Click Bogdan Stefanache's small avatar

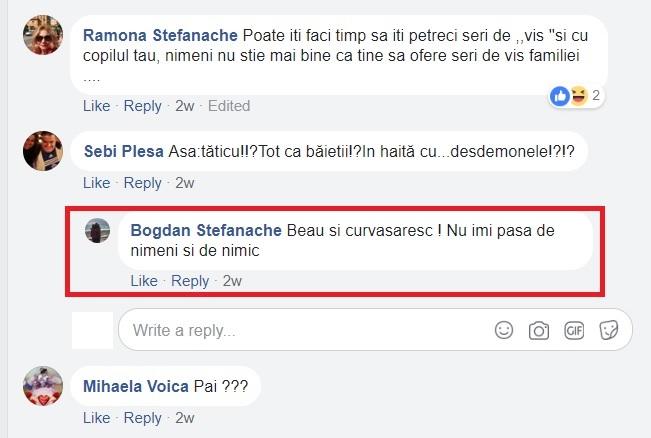click(98, 231)
